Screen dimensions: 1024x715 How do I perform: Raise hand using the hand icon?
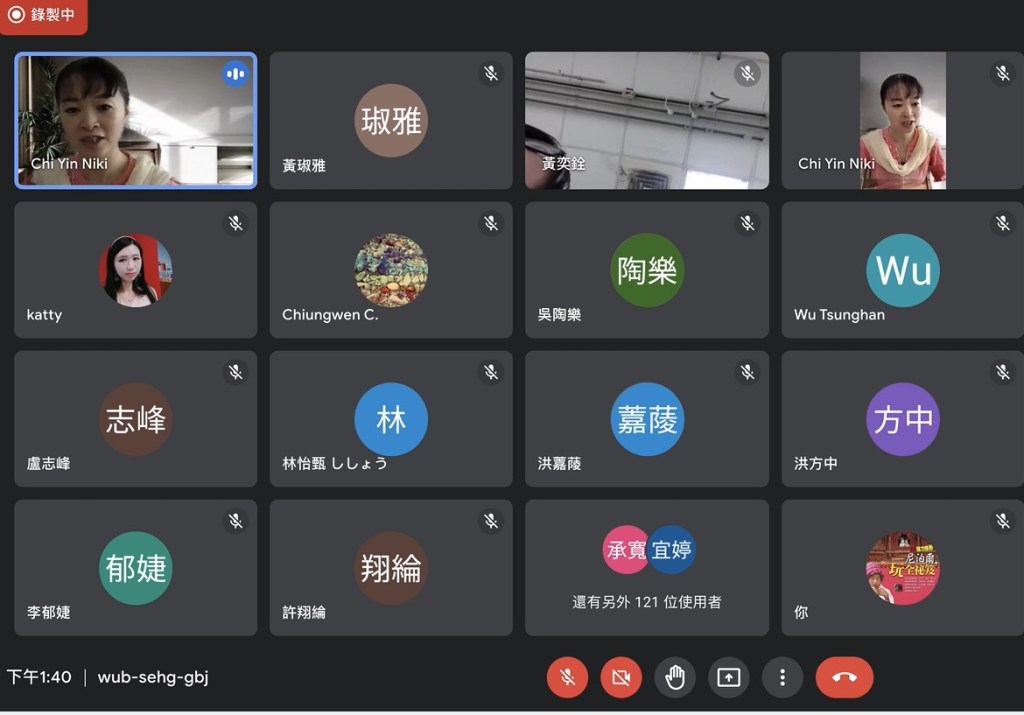tap(675, 678)
